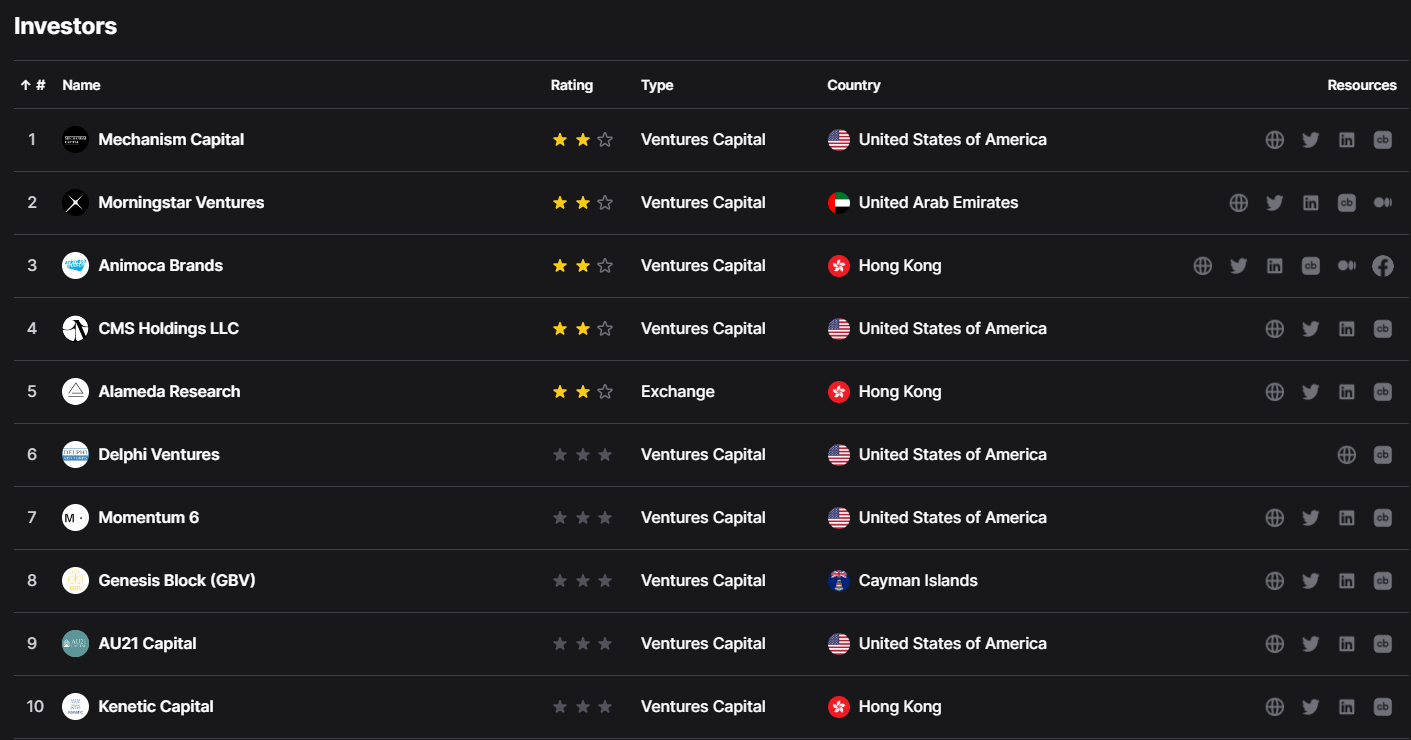Viewport: 1411px width, 740px height.
Task: Click the Country column header
Action: click(x=853, y=85)
